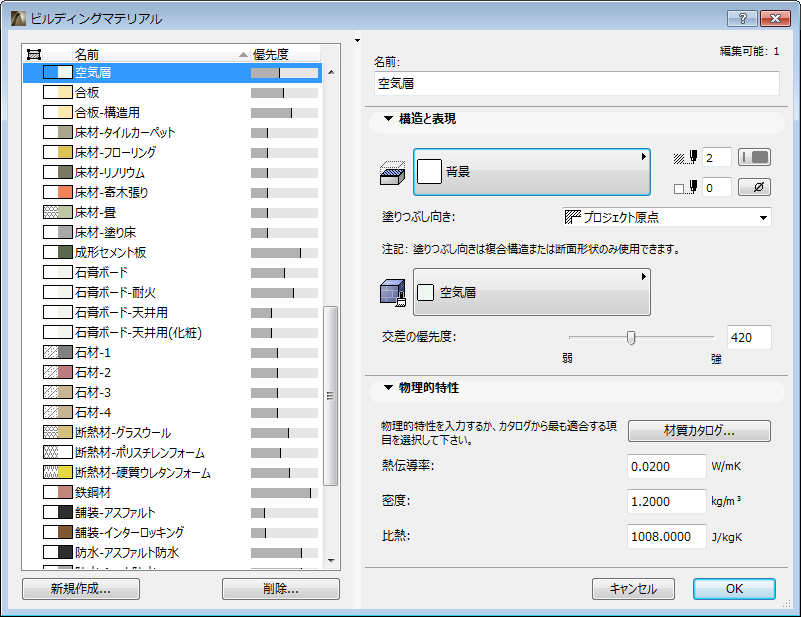Click the small panel arrow above the name field
This screenshot has width=801, height=617.
tap(358, 40)
